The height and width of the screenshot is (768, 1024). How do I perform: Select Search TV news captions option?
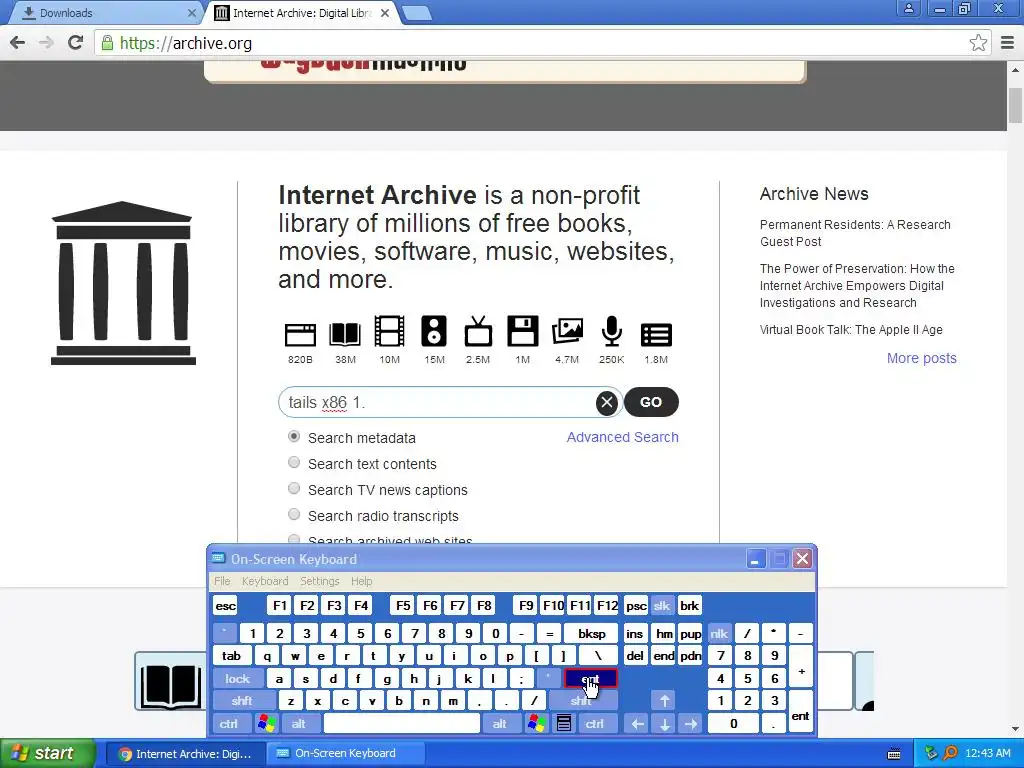[294, 488]
